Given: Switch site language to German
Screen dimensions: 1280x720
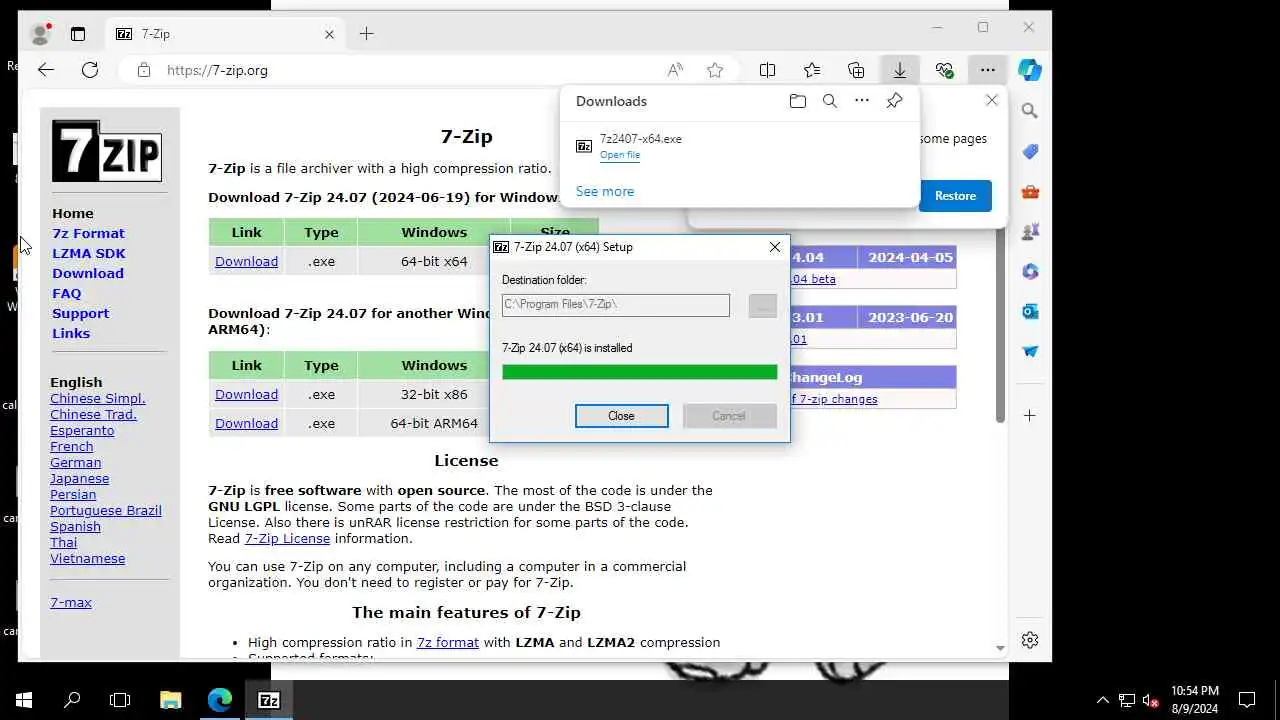Looking at the screenshot, I should pyautogui.click(x=76, y=462).
